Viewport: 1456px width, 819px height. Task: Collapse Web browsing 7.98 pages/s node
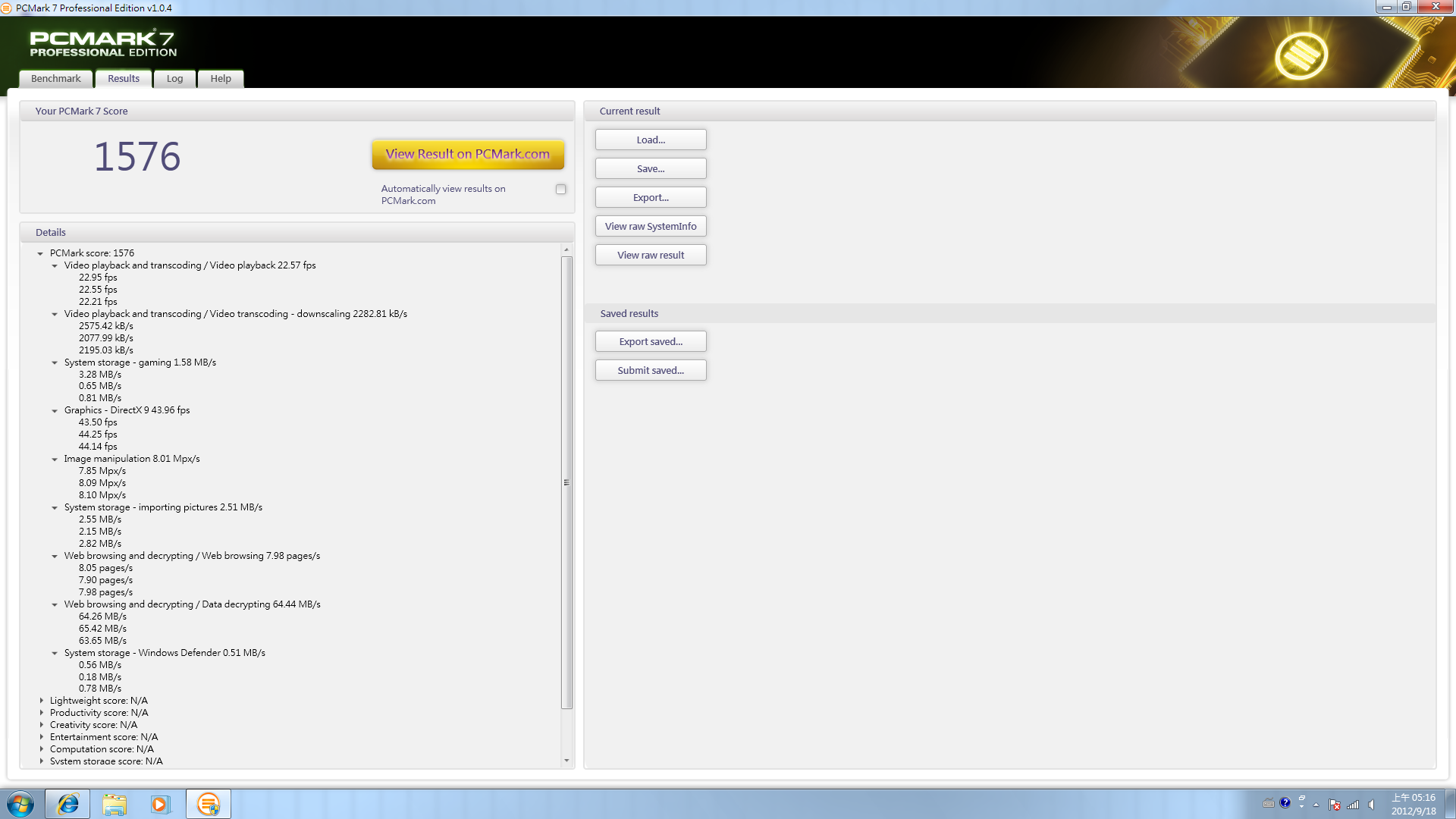[55, 556]
